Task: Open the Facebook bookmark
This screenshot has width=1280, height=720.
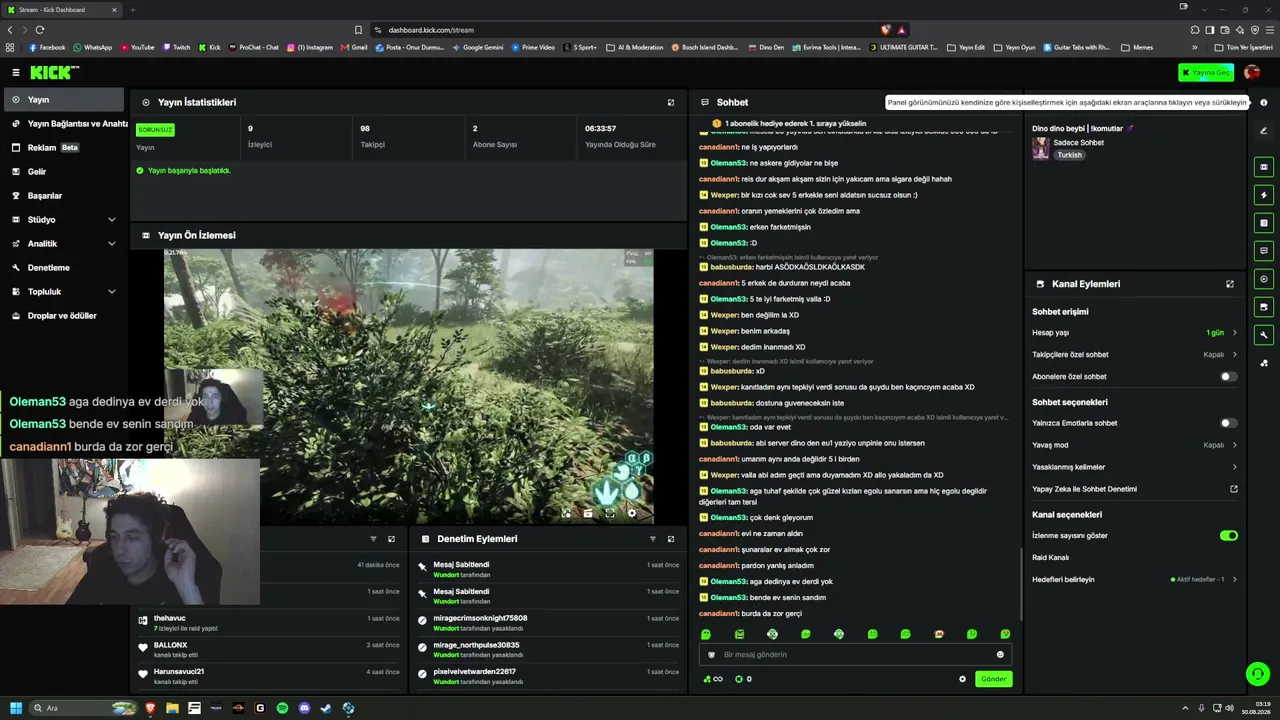Action: [47, 47]
